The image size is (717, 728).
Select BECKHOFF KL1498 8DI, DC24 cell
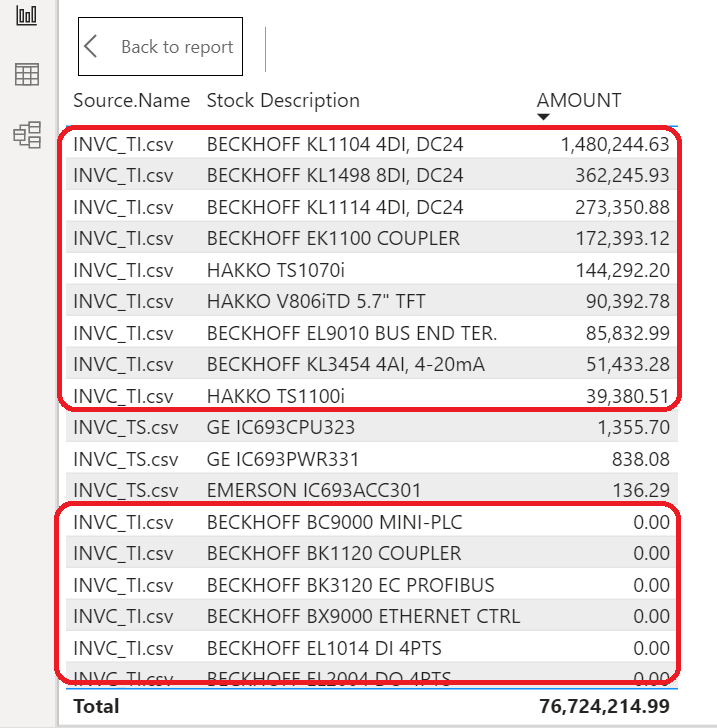coord(335,176)
